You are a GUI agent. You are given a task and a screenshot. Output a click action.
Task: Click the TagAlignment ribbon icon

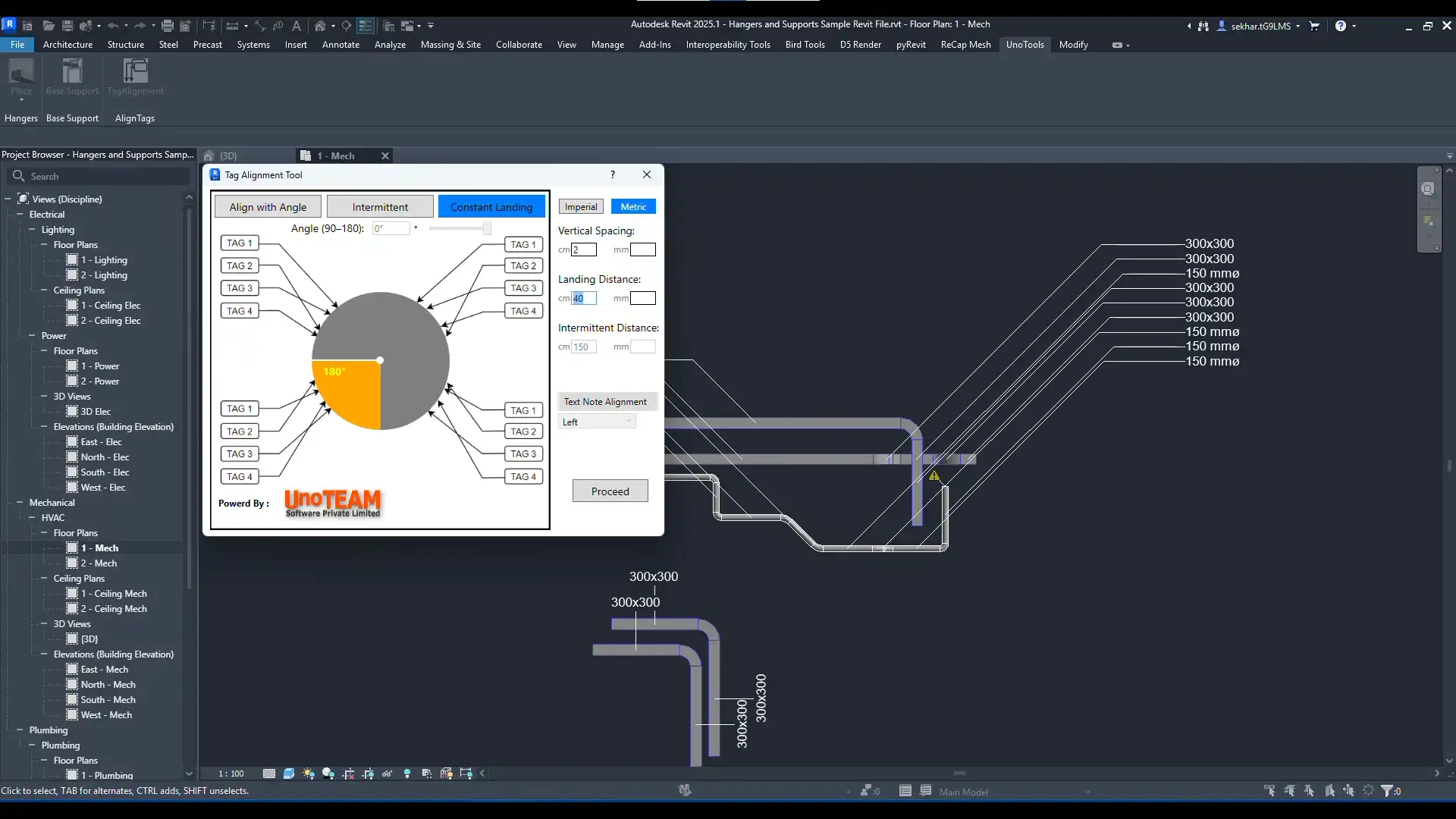135,72
